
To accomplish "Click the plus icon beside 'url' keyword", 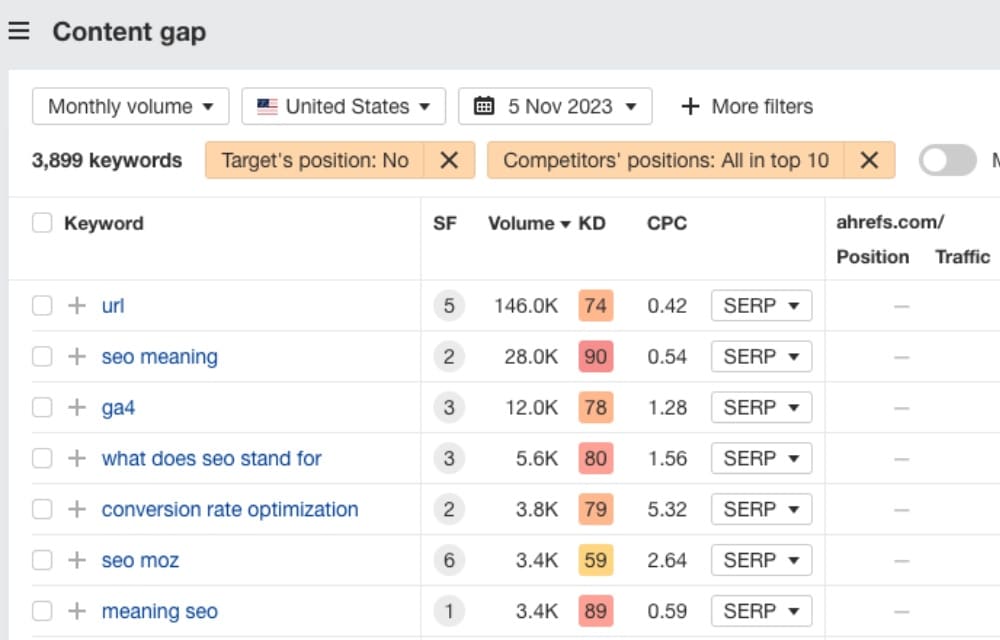I will point(77,305).
